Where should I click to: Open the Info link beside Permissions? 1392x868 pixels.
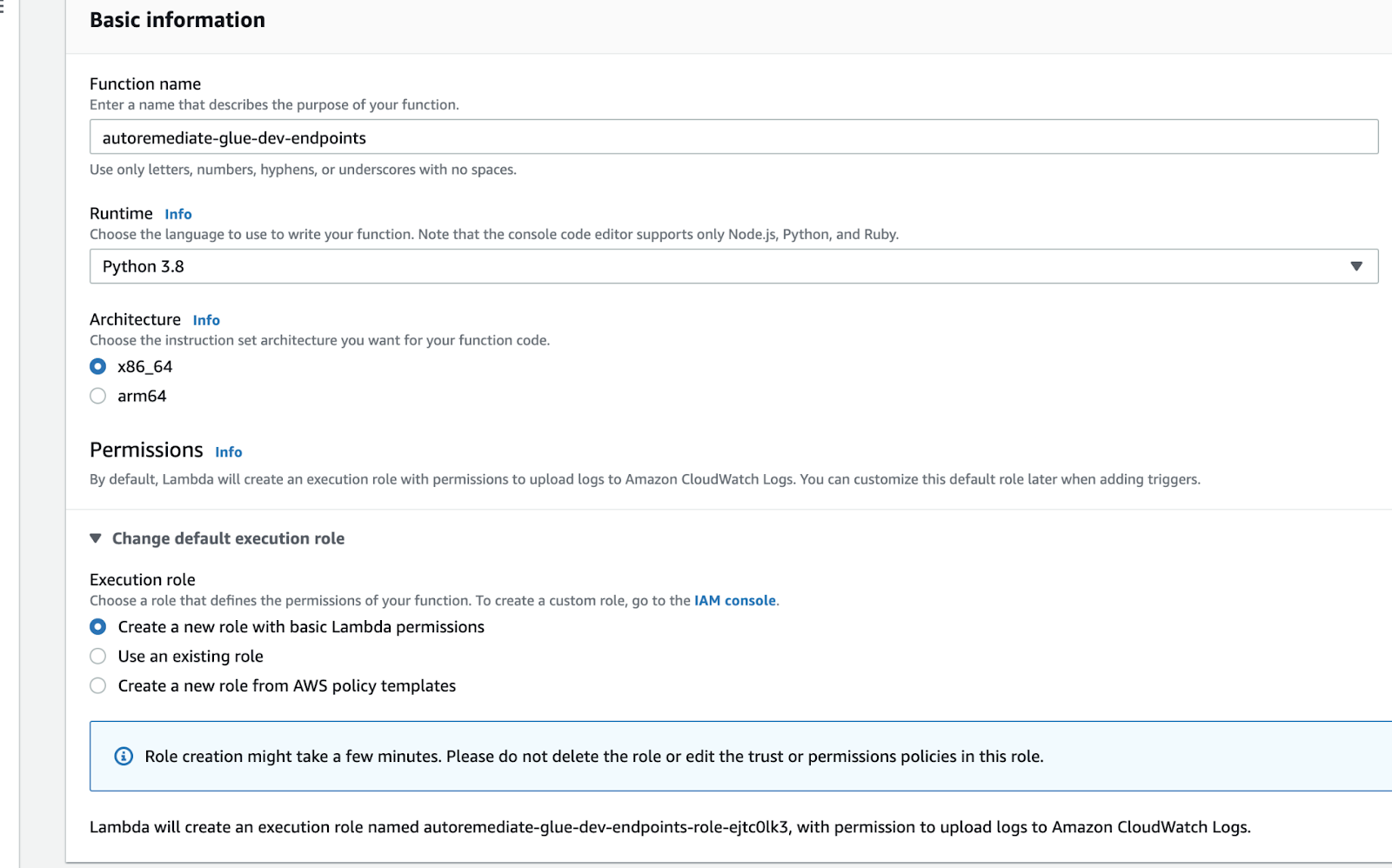pyautogui.click(x=228, y=452)
